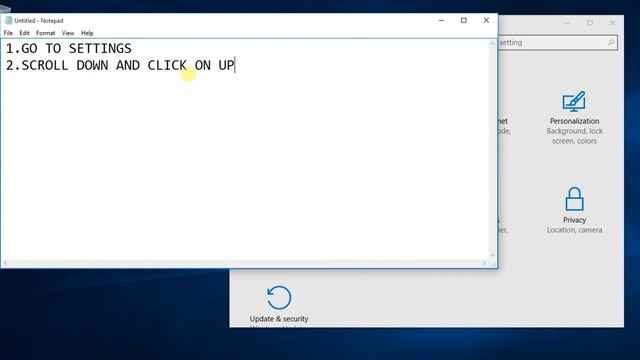Close the Settings window
The width and height of the screenshot is (640, 360).
(x=612, y=23)
